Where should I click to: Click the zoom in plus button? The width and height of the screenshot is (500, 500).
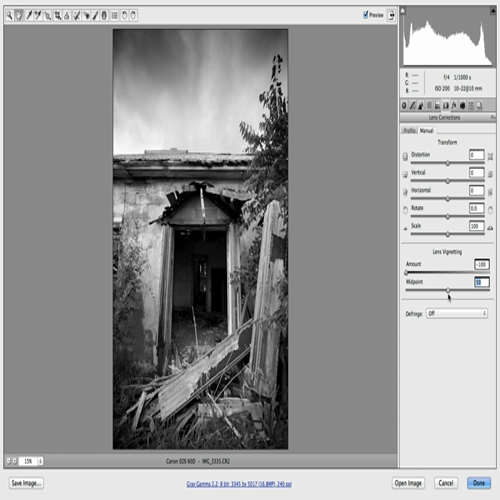point(14,461)
